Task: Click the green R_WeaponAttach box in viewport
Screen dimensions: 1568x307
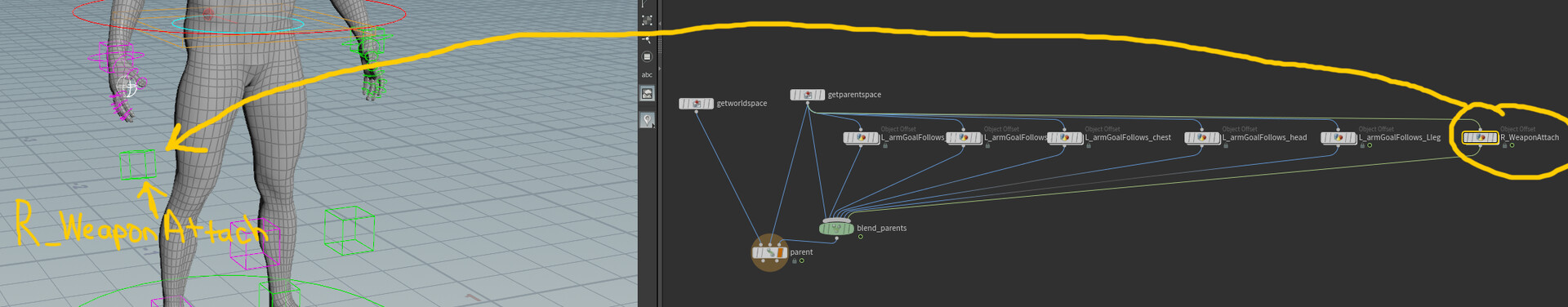Action: click(x=138, y=165)
